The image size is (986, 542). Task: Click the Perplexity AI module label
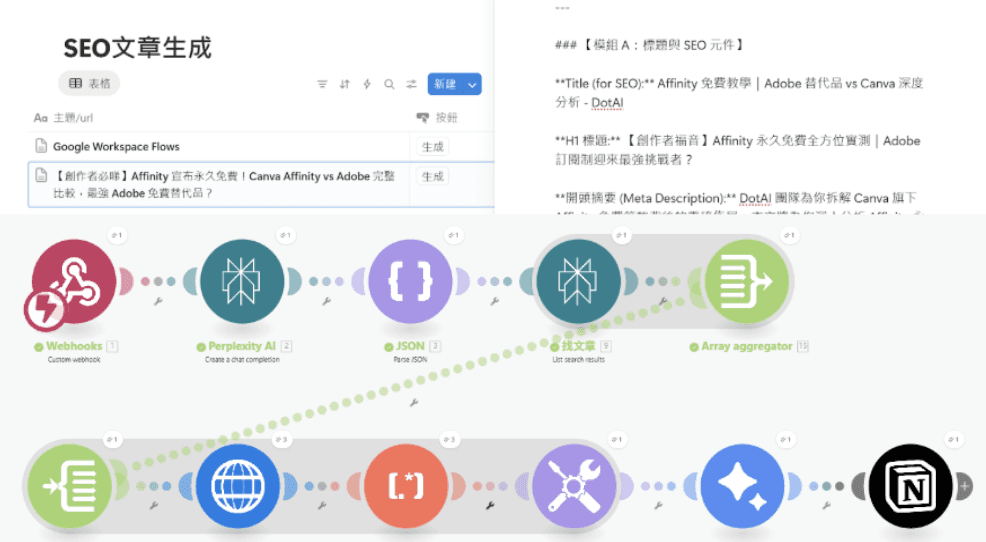coord(242,346)
